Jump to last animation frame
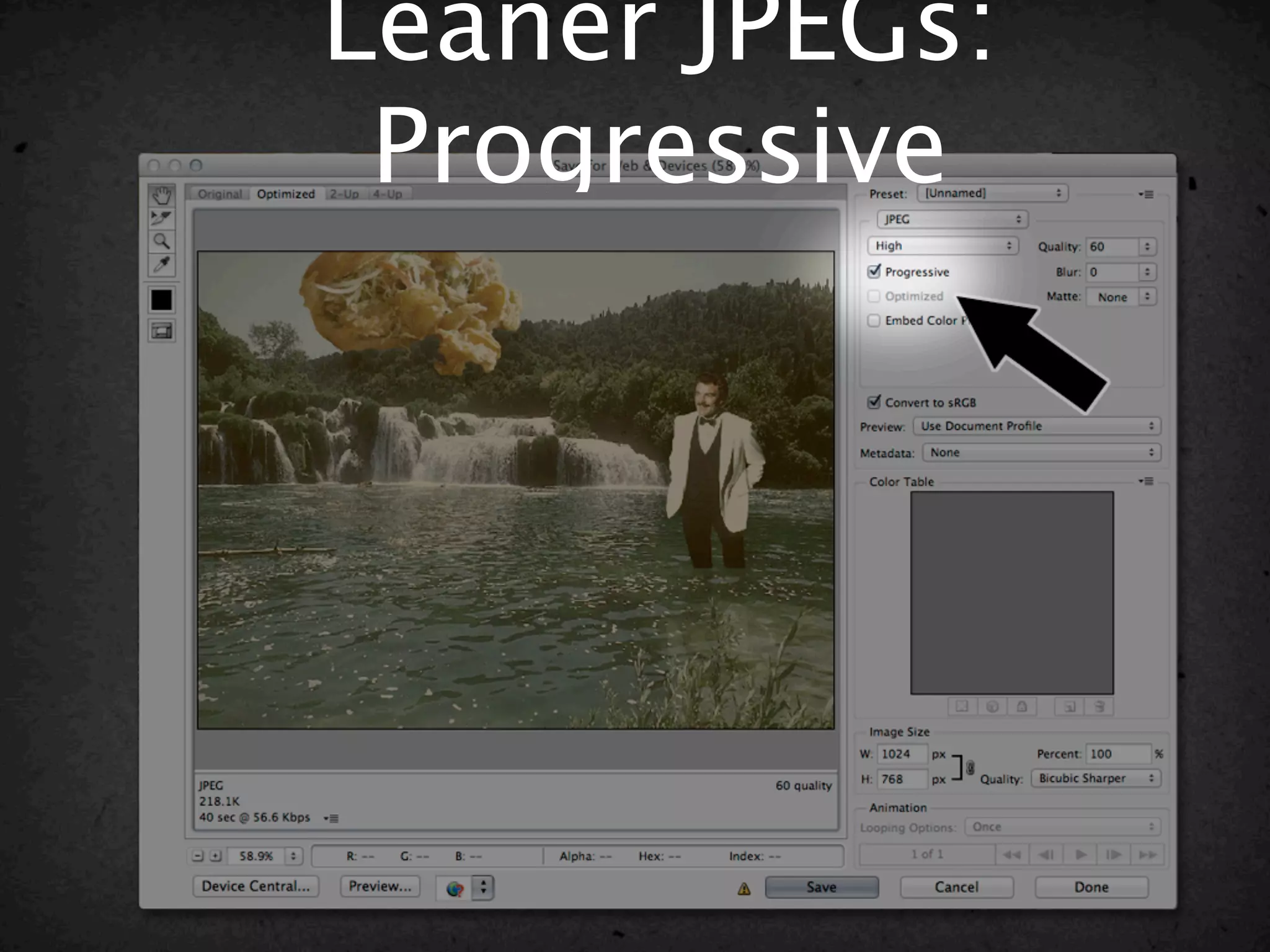Image resolution: width=1270 pixels, height=952 pixels. pos(1147,855)
